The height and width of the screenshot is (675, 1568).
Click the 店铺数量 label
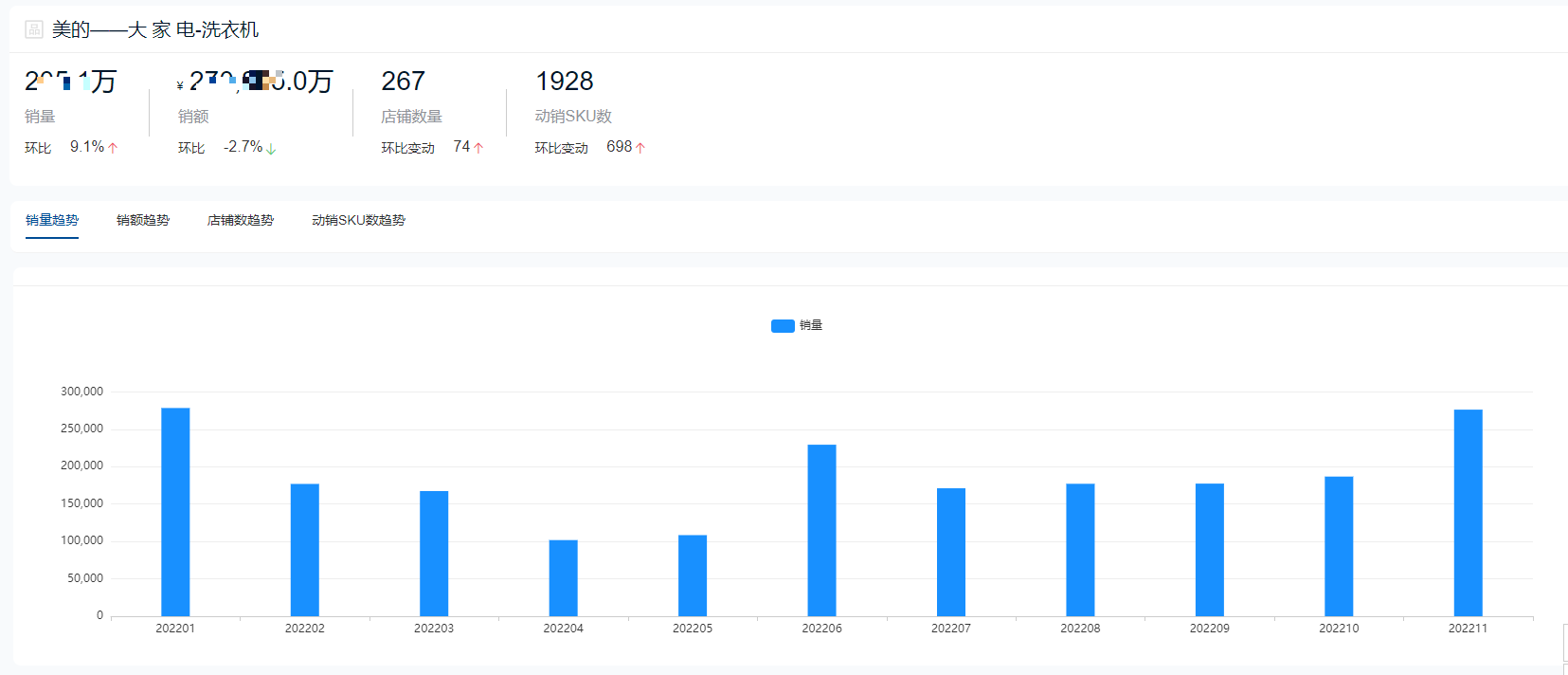point(411,117)
